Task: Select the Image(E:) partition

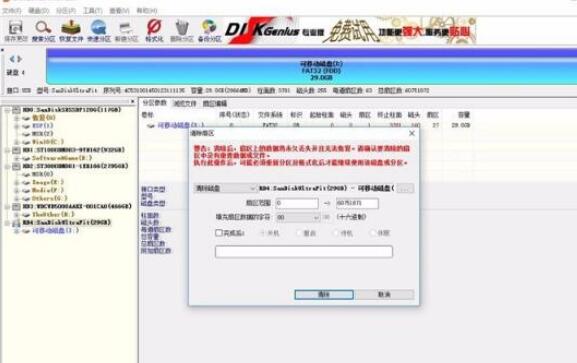Action: [x=48, y=182]
